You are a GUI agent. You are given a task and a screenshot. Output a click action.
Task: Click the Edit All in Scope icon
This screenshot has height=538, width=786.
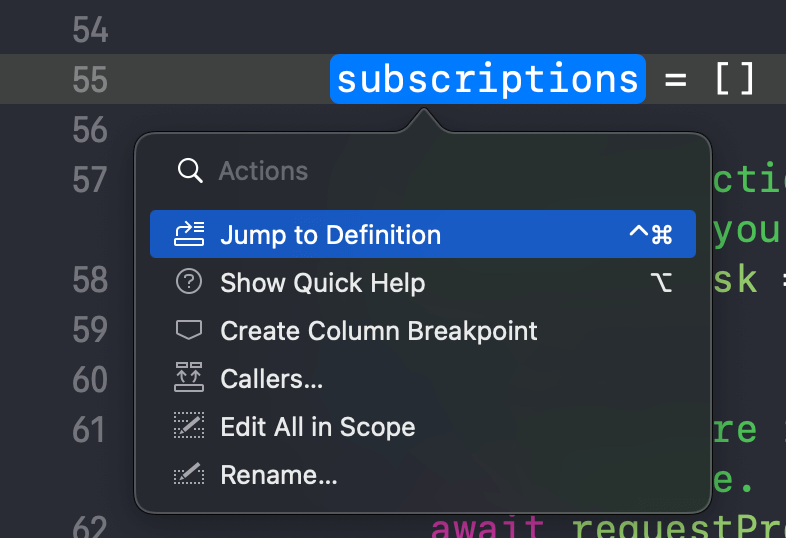pos(189,425)
